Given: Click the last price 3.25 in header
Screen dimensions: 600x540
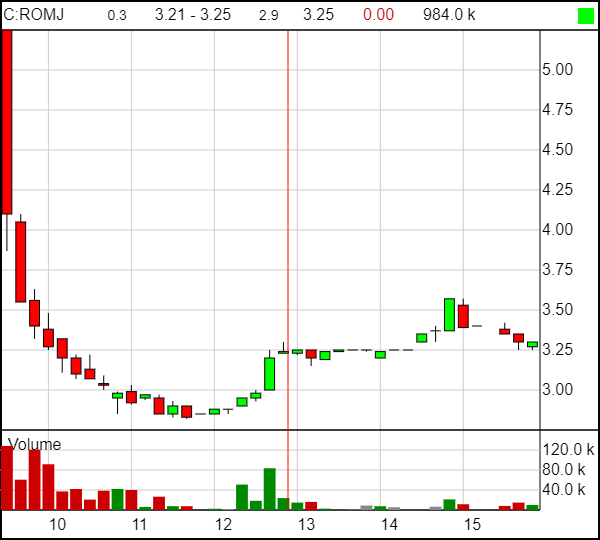Looking at the screenshot, I should click(318, 15).
